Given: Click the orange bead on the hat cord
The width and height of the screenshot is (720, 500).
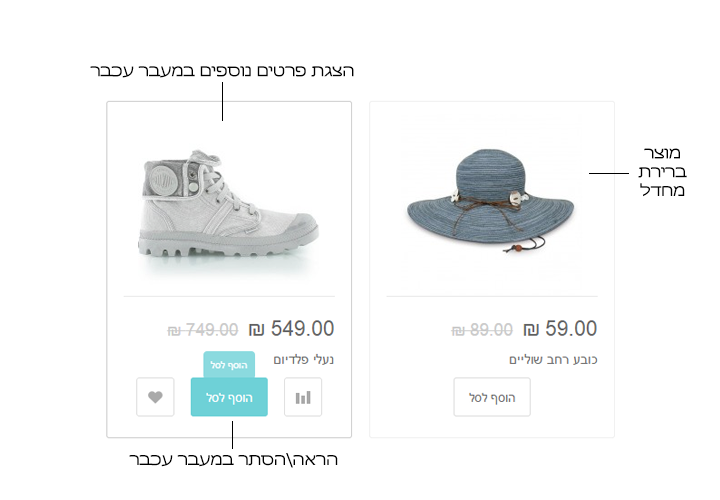Looking at the screenshot, I should pyautogui.click(x=518, y=247).
